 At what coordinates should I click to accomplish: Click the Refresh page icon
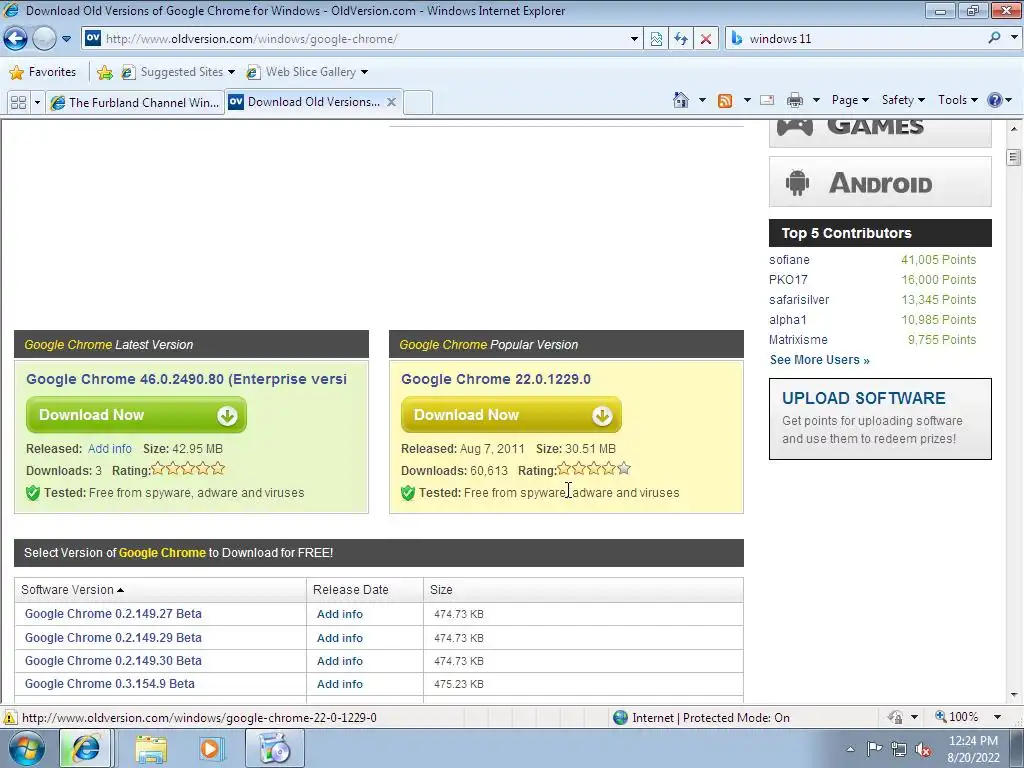point(680,39)
